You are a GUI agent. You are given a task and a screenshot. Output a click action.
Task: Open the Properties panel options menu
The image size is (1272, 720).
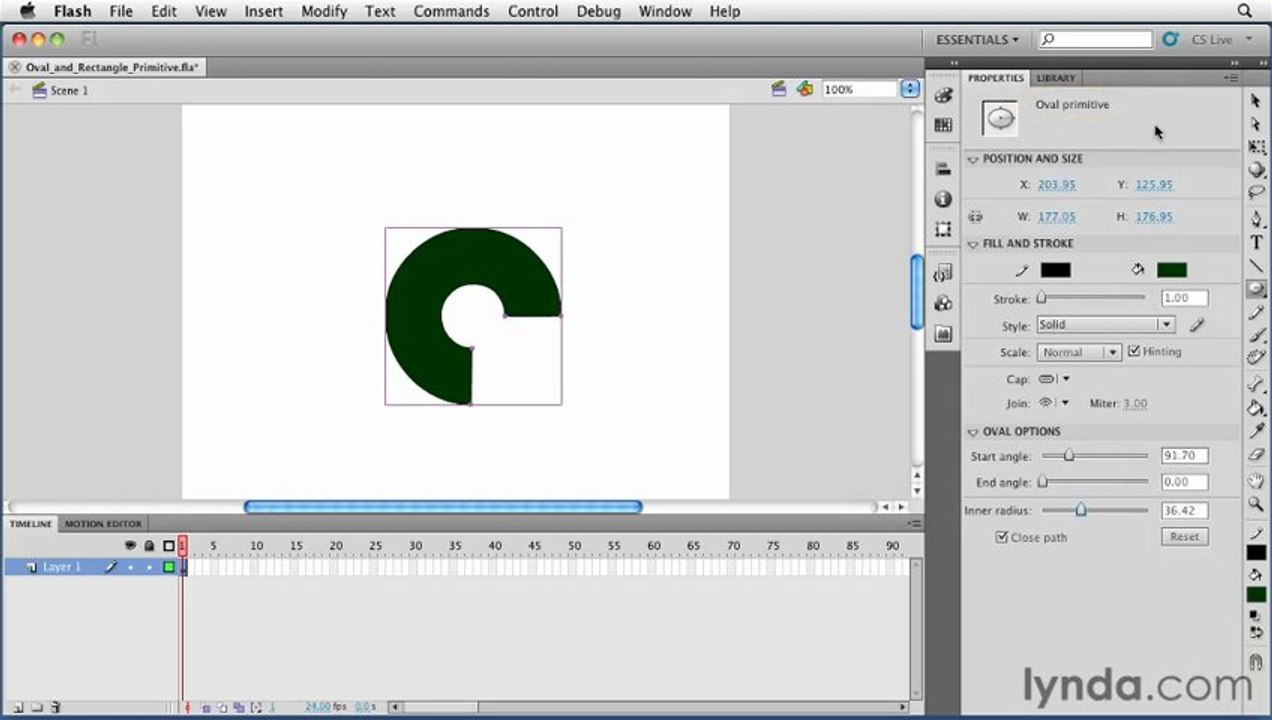[x=1231, y=78]
